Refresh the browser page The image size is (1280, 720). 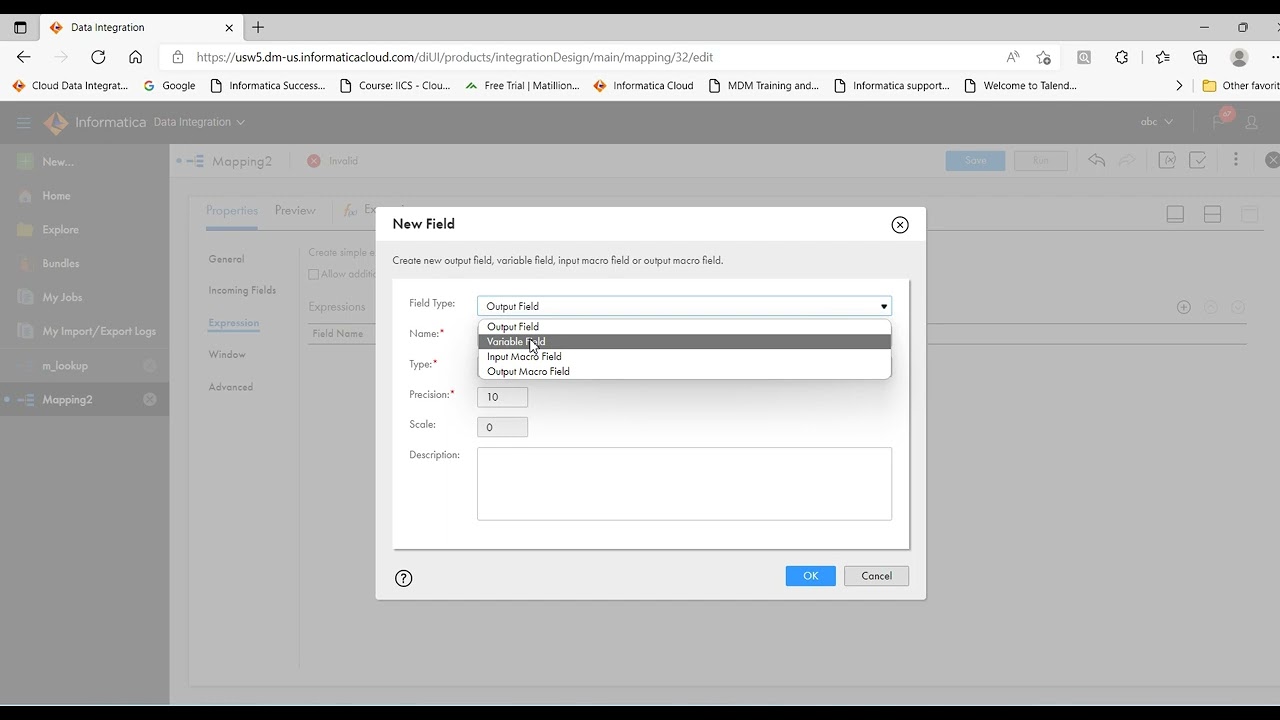[98, 57]
